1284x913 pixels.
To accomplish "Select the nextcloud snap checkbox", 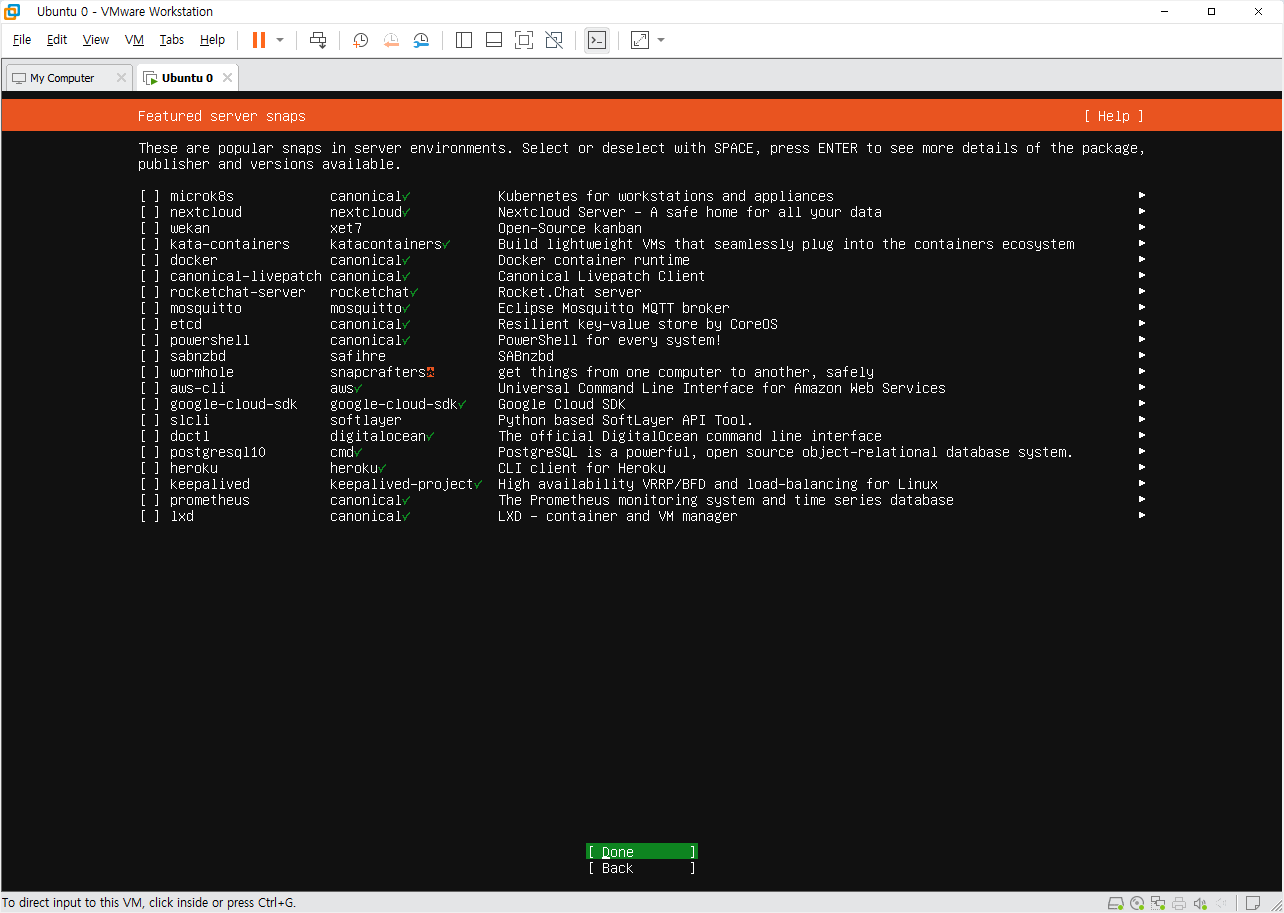I will click(x=150, y=212).
